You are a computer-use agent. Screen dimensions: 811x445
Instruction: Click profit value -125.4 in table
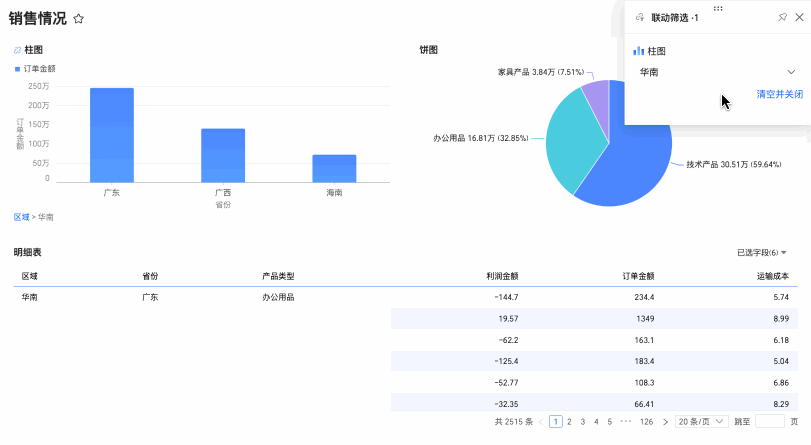coord(506,361)
